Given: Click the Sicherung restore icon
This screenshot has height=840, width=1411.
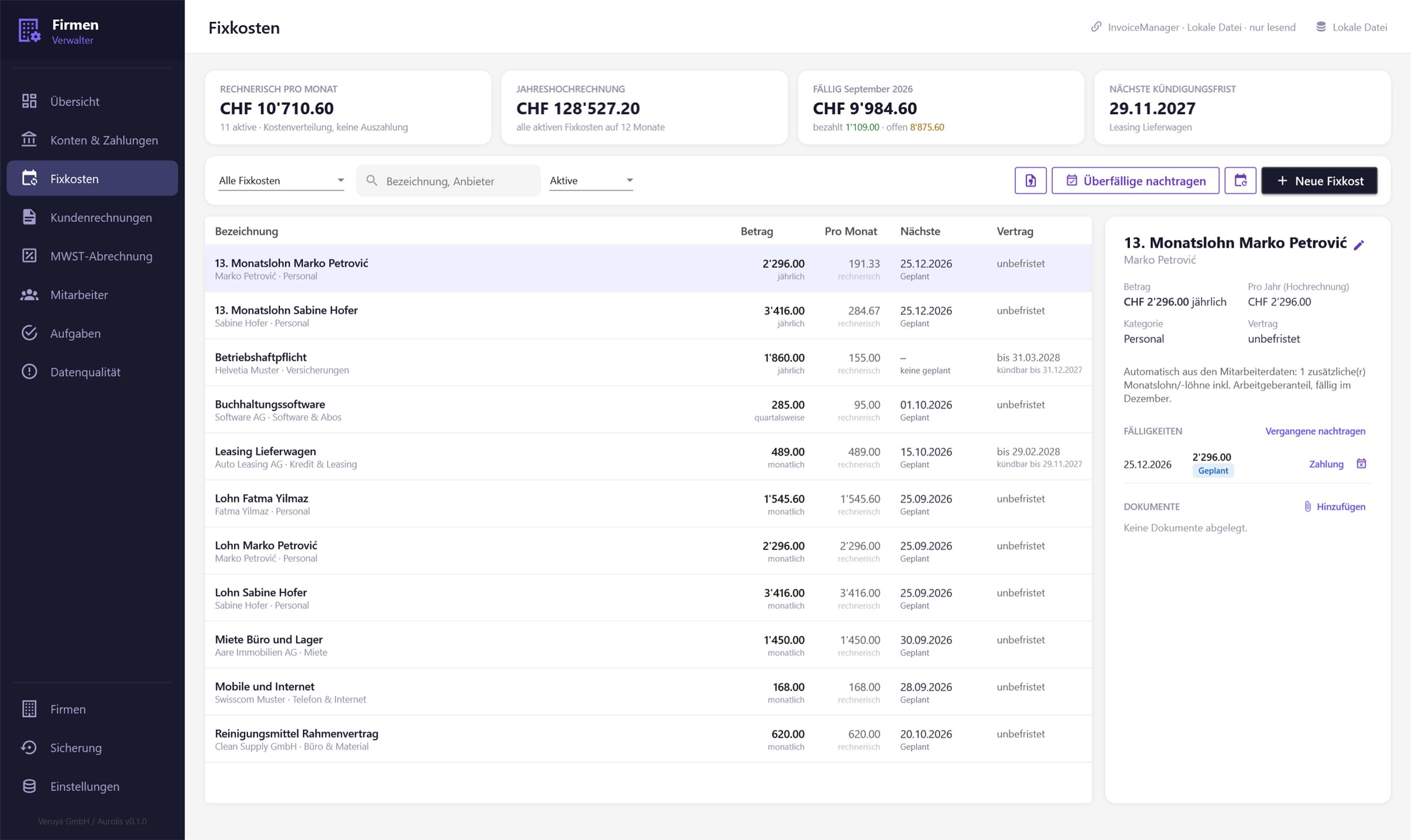Looking at the screenshot, I should (29, 748).
